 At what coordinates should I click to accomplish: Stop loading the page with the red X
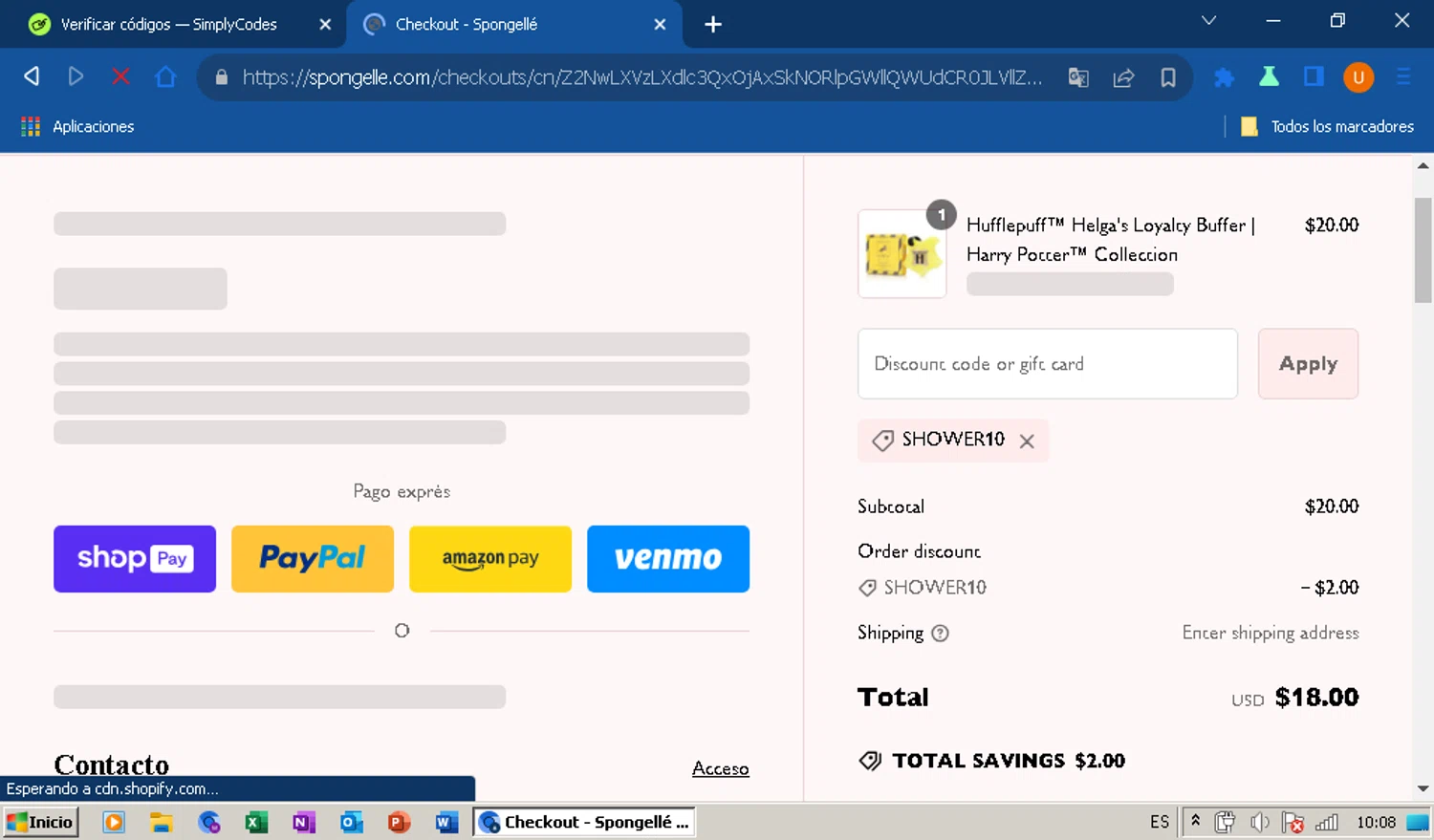[120, 76]
